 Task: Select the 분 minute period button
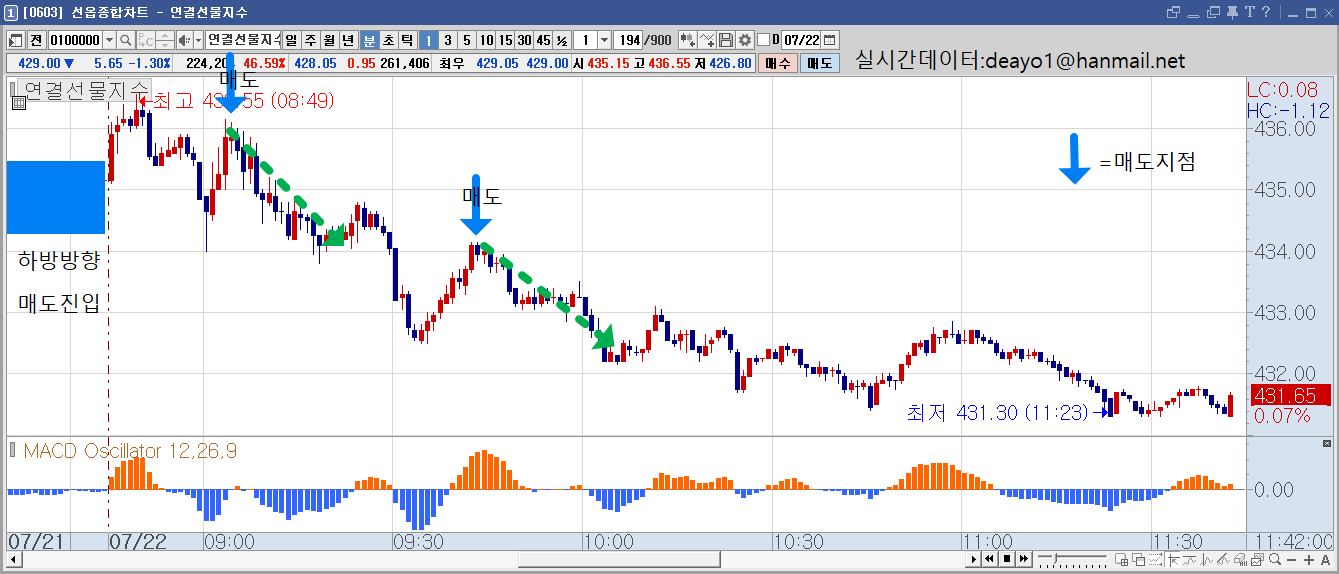[369, 40]
